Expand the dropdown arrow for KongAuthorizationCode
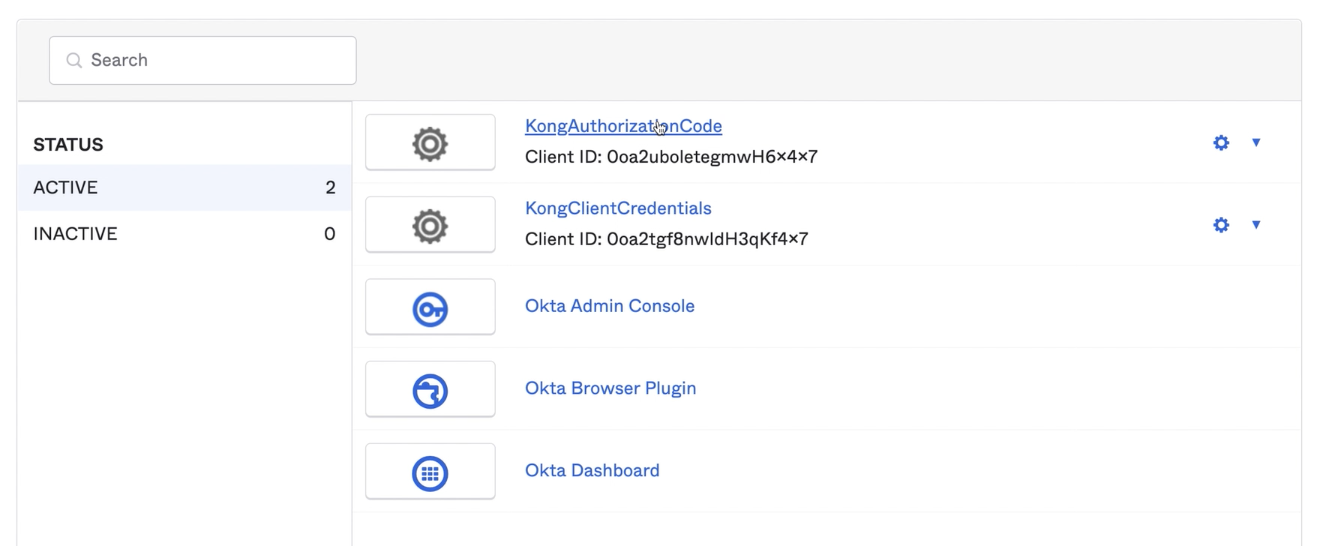This screenshot has width=1324, height=546. click(x=1256, y=143)
